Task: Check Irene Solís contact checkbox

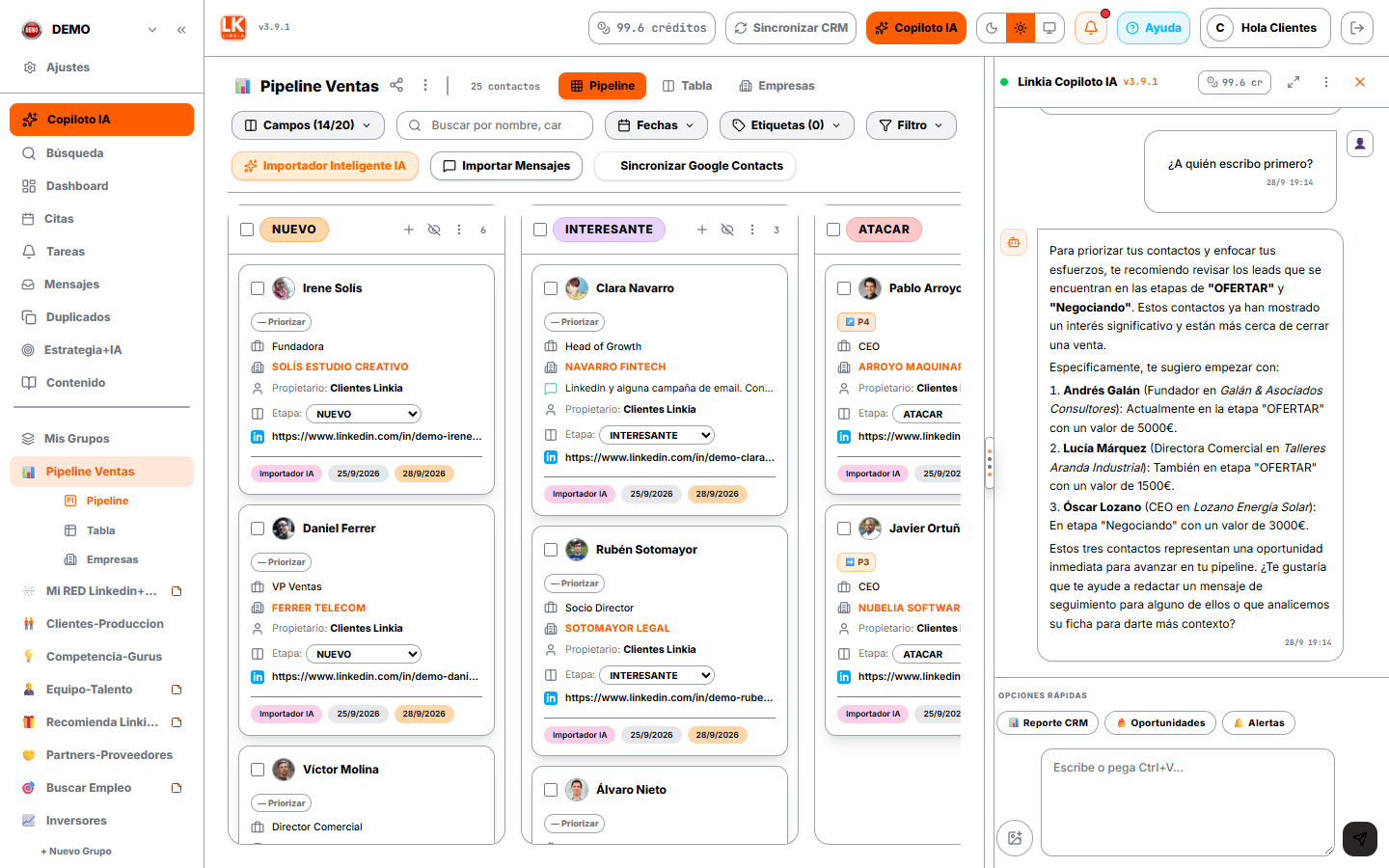Action: (x=258, y=288)
